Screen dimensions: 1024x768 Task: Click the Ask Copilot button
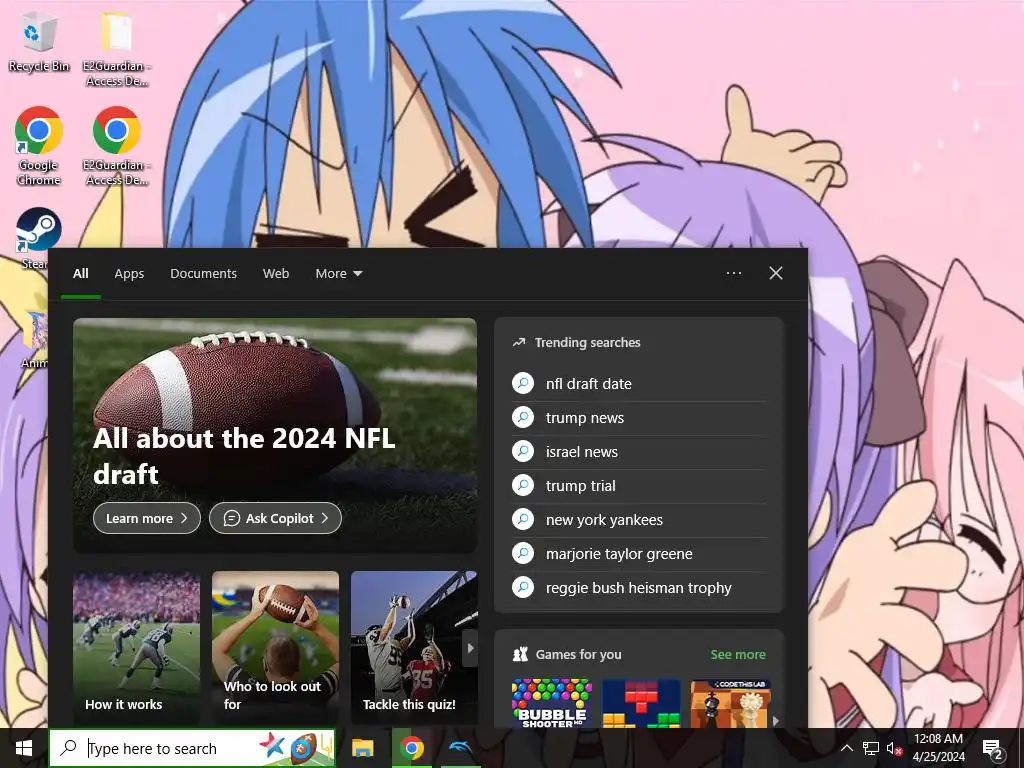pyautogui.click(x=275, y=518)
